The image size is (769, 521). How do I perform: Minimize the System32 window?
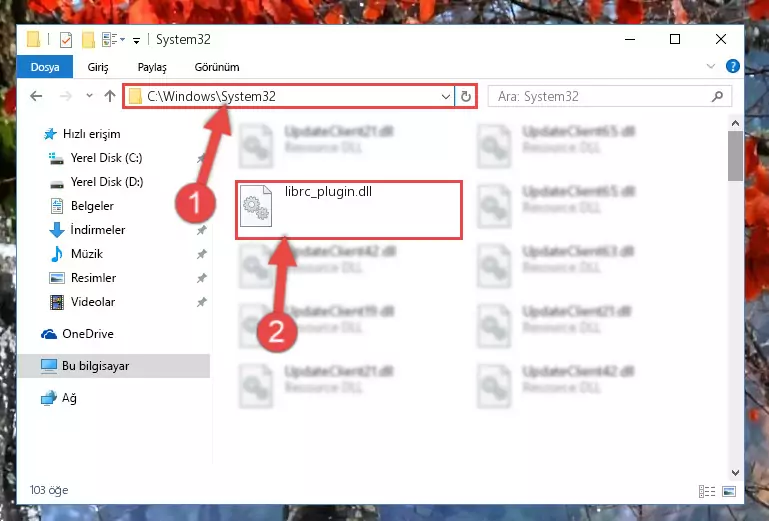[x=630, y=39]
